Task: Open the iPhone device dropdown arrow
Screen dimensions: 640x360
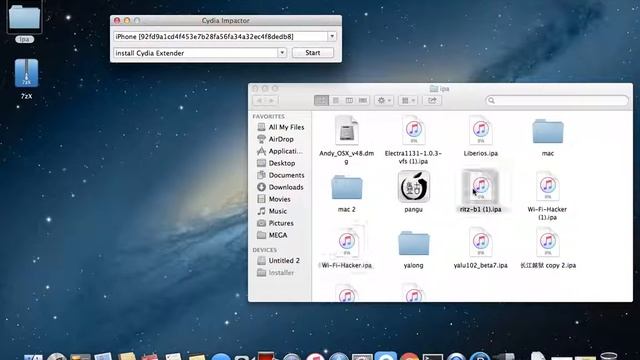Action: click(x=332, y=36)
